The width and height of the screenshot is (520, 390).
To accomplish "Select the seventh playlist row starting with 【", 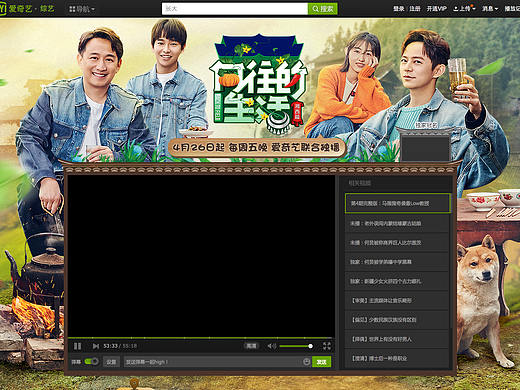I will [397, 320].
